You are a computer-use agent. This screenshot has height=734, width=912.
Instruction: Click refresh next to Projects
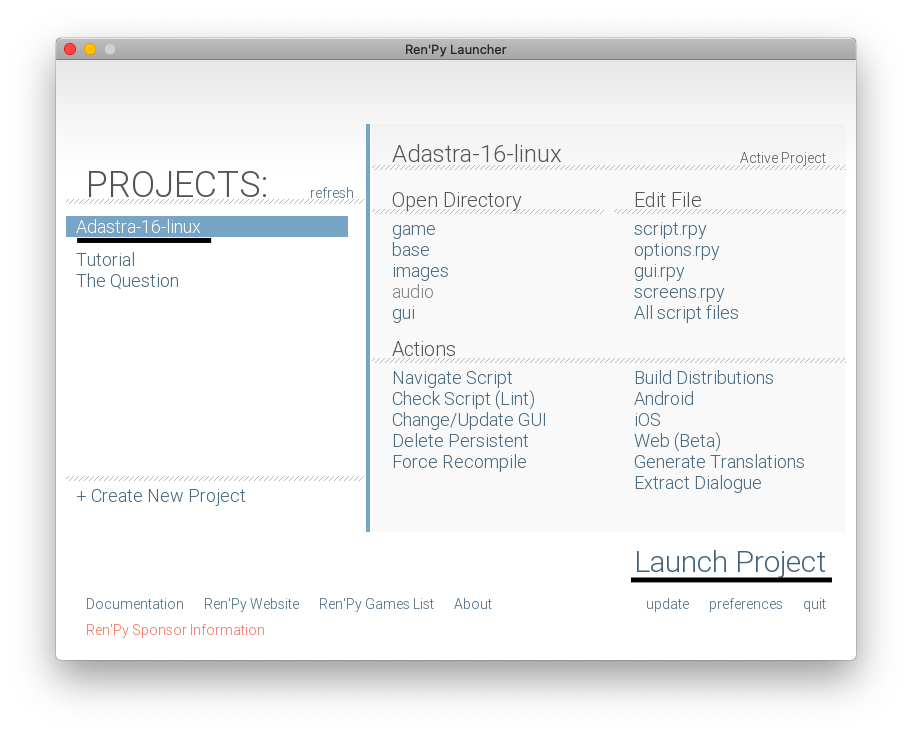pyautogui.click(x=331, y=193)
